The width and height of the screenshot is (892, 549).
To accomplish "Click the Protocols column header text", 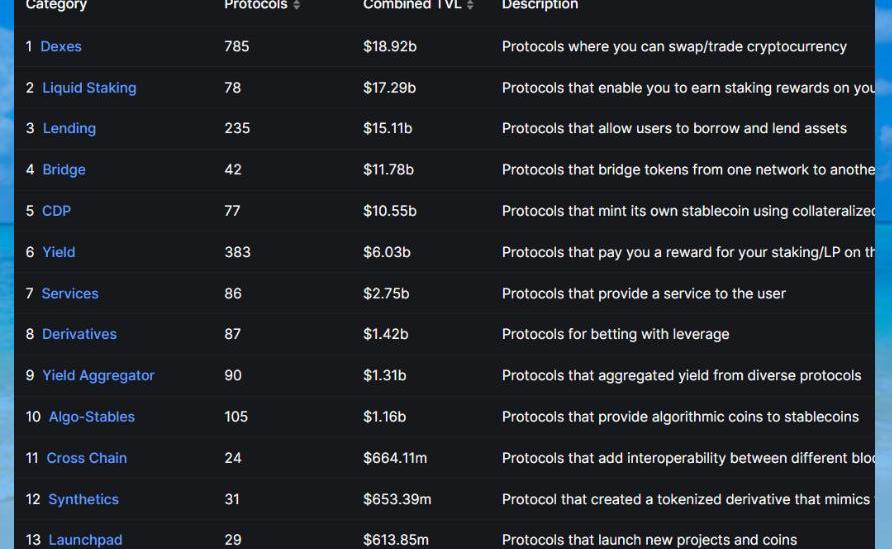I will (x=256, y=5).
